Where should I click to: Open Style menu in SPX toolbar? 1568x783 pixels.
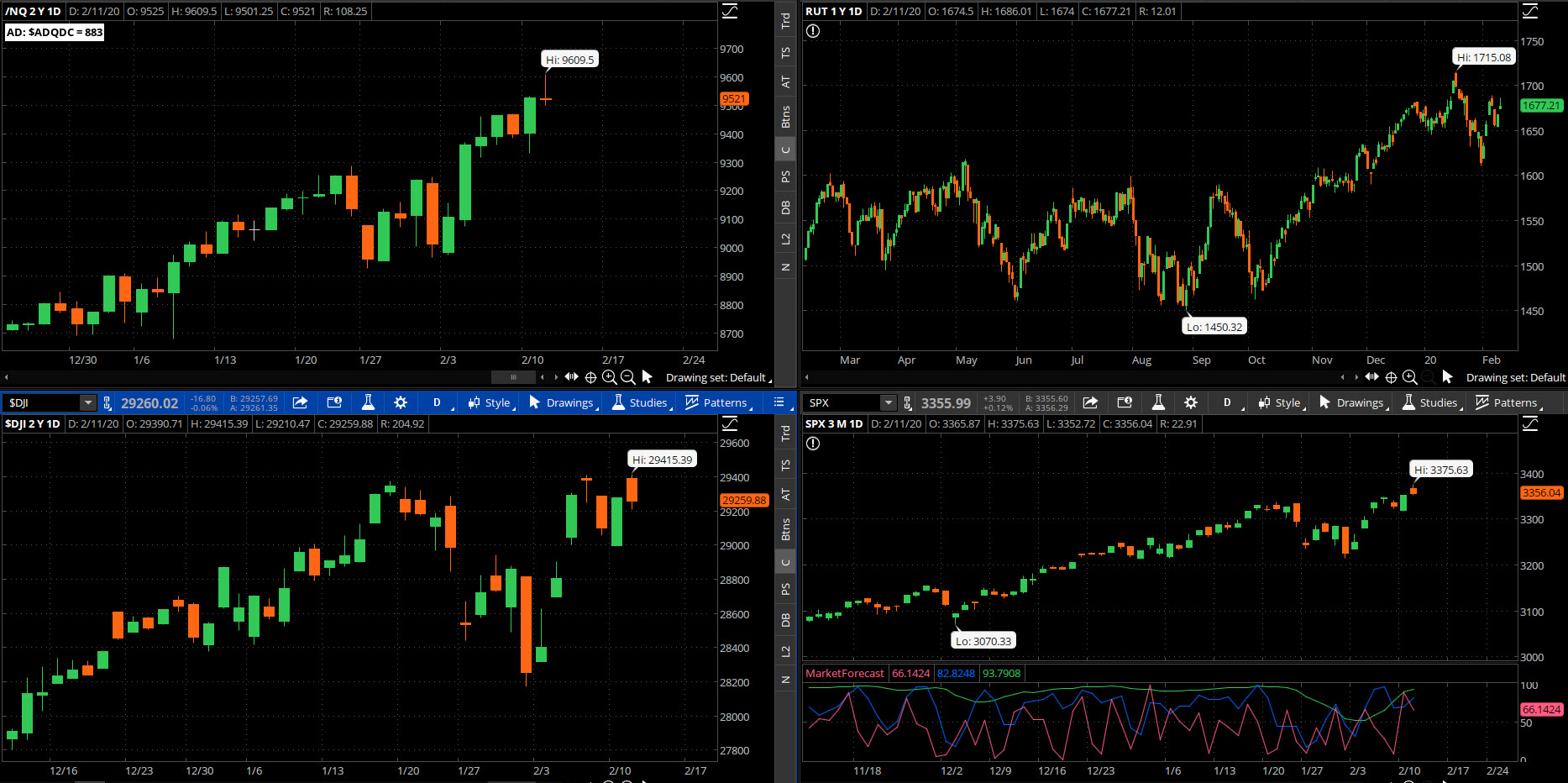click(x=1280, y=402)
